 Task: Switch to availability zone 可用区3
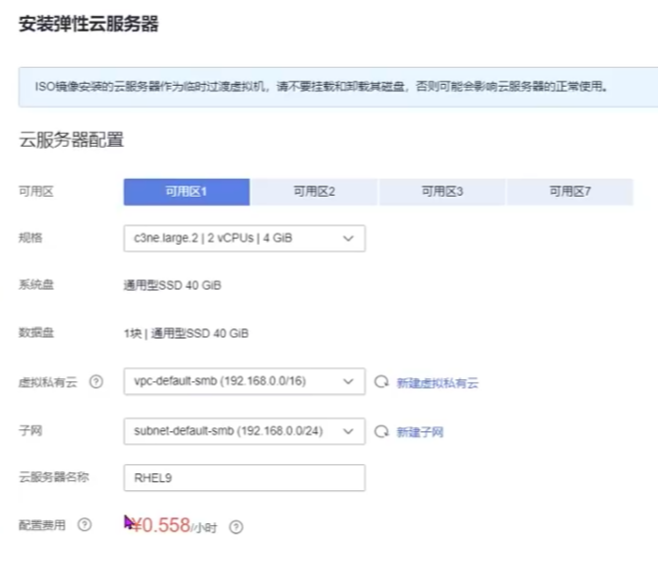click(x=442, y=191)
